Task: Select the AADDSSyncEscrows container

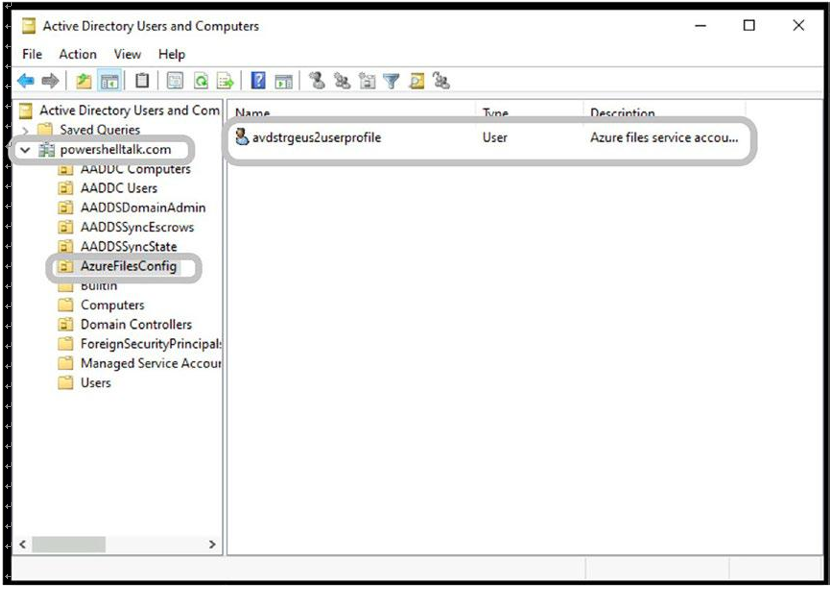Action: tap(137, 227)
